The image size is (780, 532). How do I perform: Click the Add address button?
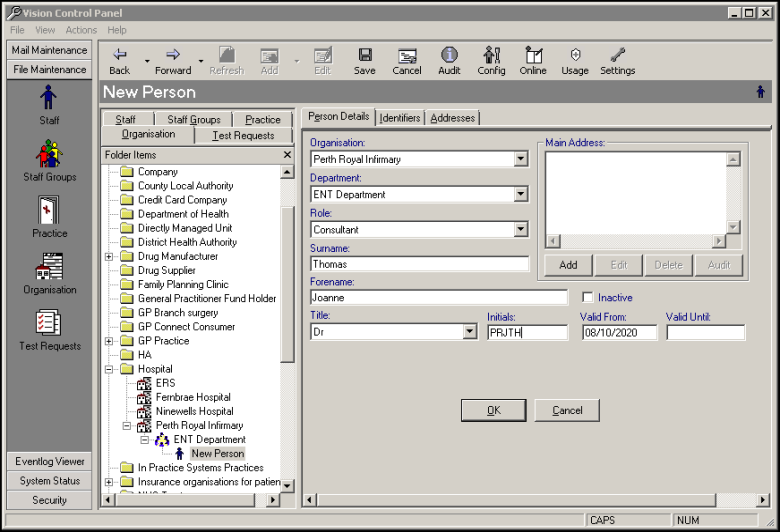pos(568,265)
